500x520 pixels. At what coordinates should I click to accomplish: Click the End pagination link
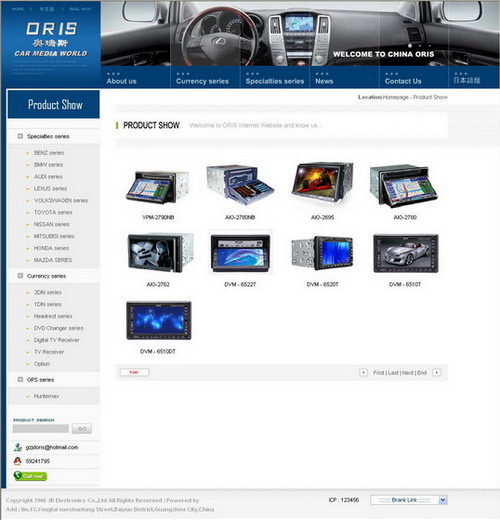coord(422,373)
